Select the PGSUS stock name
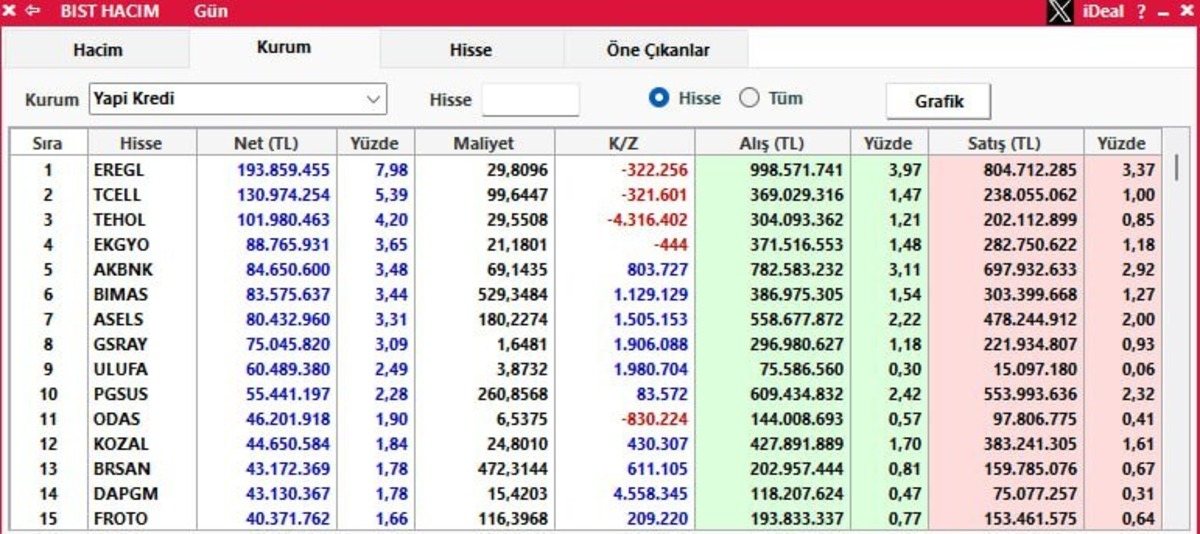 (x=121, y=395)
